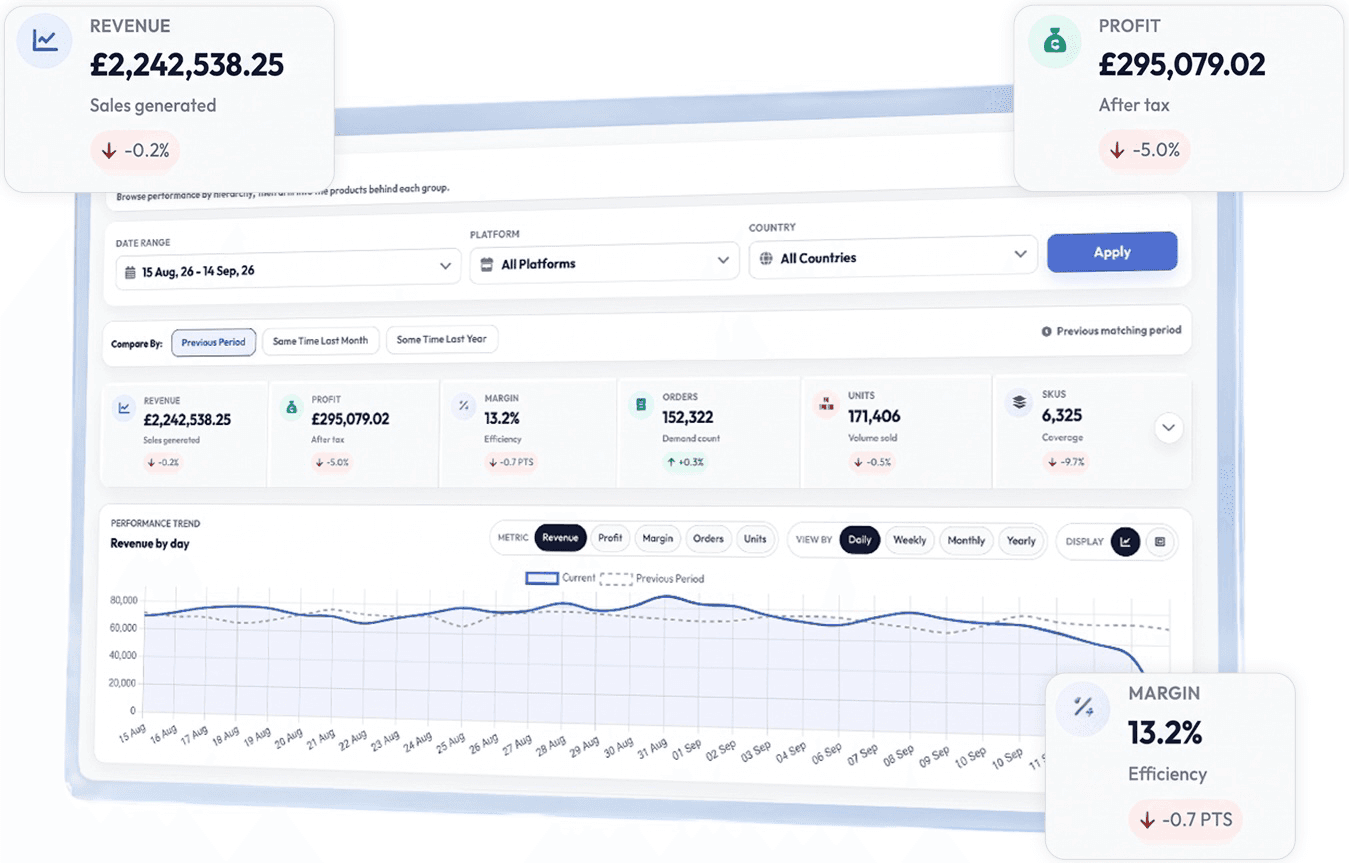Switch display to line chart view
This screenshot has height=863, width=1349.
[x=1125, y=541]
